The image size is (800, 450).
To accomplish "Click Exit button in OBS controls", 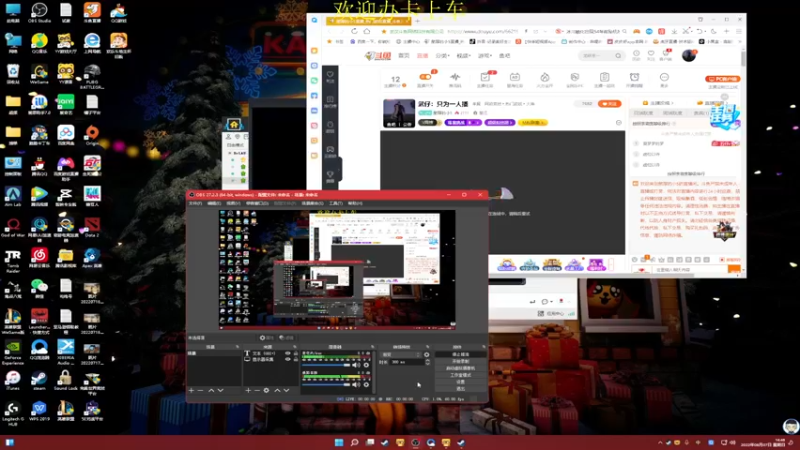I will pyautogui.click(x=461, y=389).
